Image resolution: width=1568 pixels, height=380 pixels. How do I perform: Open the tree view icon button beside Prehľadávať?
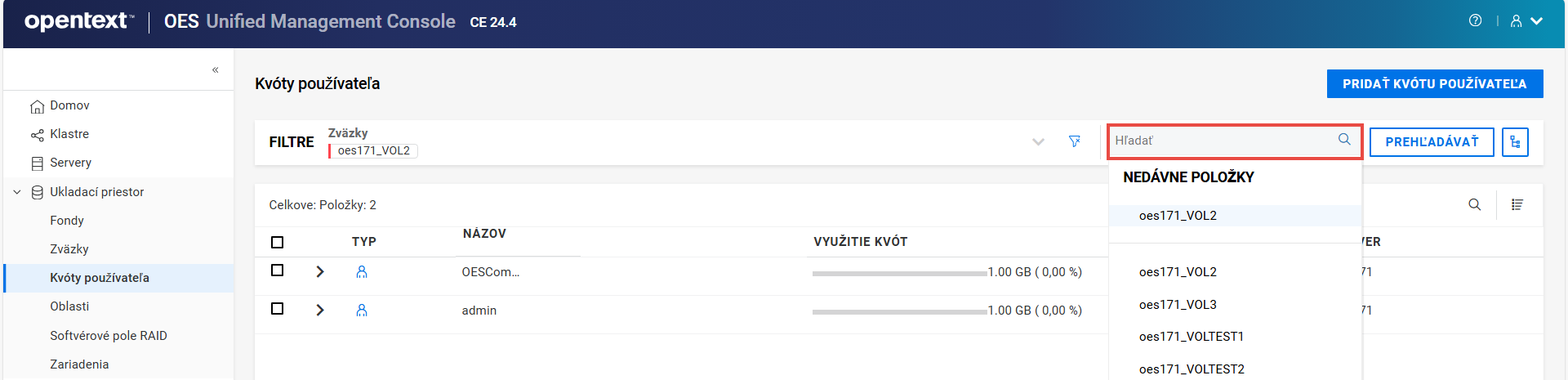tap(1515, 142)
